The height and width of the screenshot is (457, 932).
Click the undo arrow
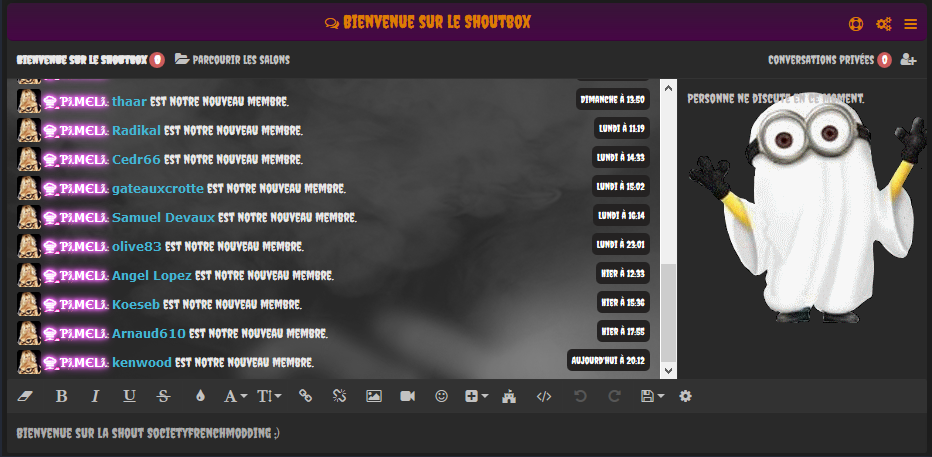(580, 396)
